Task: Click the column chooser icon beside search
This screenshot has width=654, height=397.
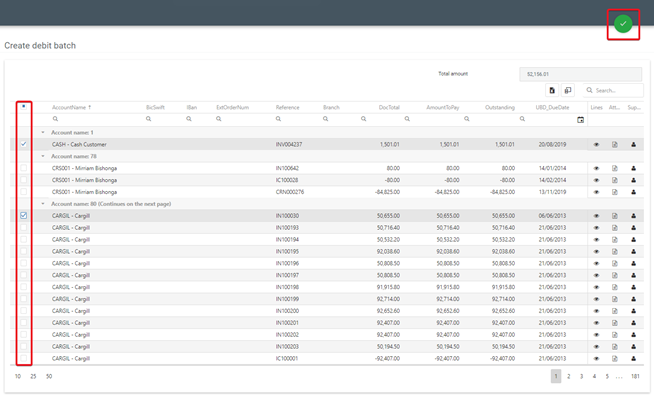Action: [x=568, y=90]
